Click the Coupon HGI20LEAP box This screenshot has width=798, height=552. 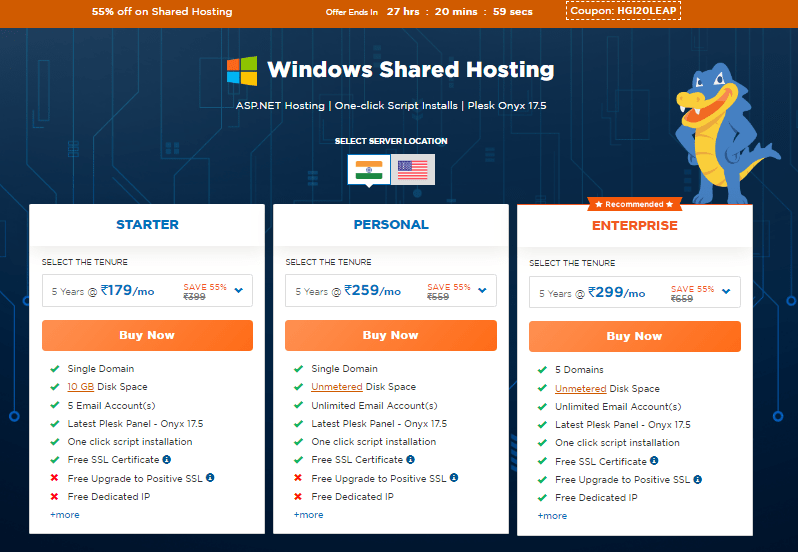(623, 11)
